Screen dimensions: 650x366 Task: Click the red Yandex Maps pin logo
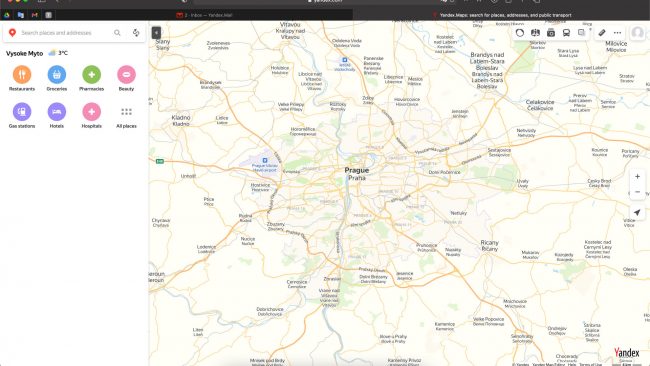coord(12,32)
